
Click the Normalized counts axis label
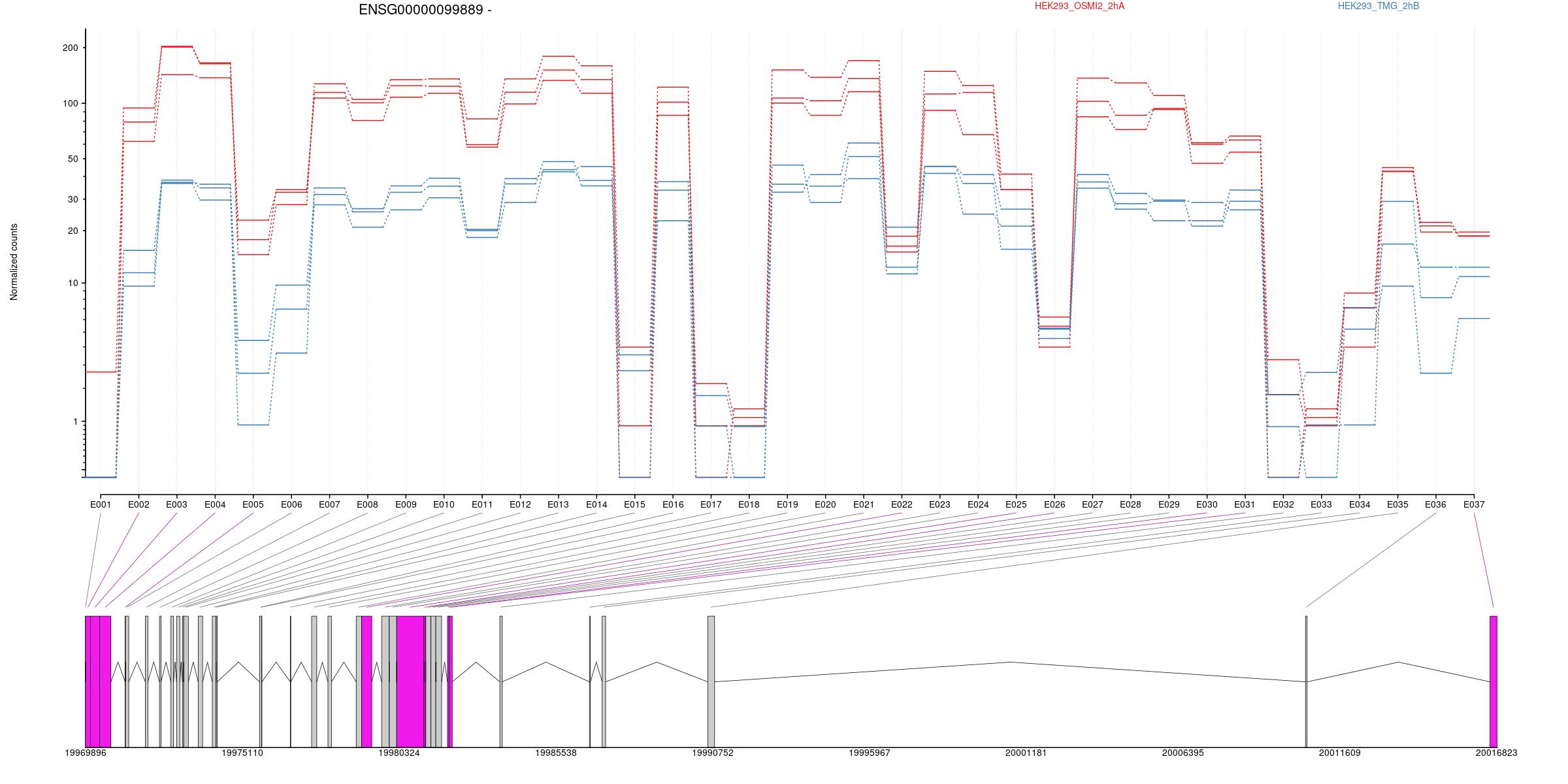[14, 262]
